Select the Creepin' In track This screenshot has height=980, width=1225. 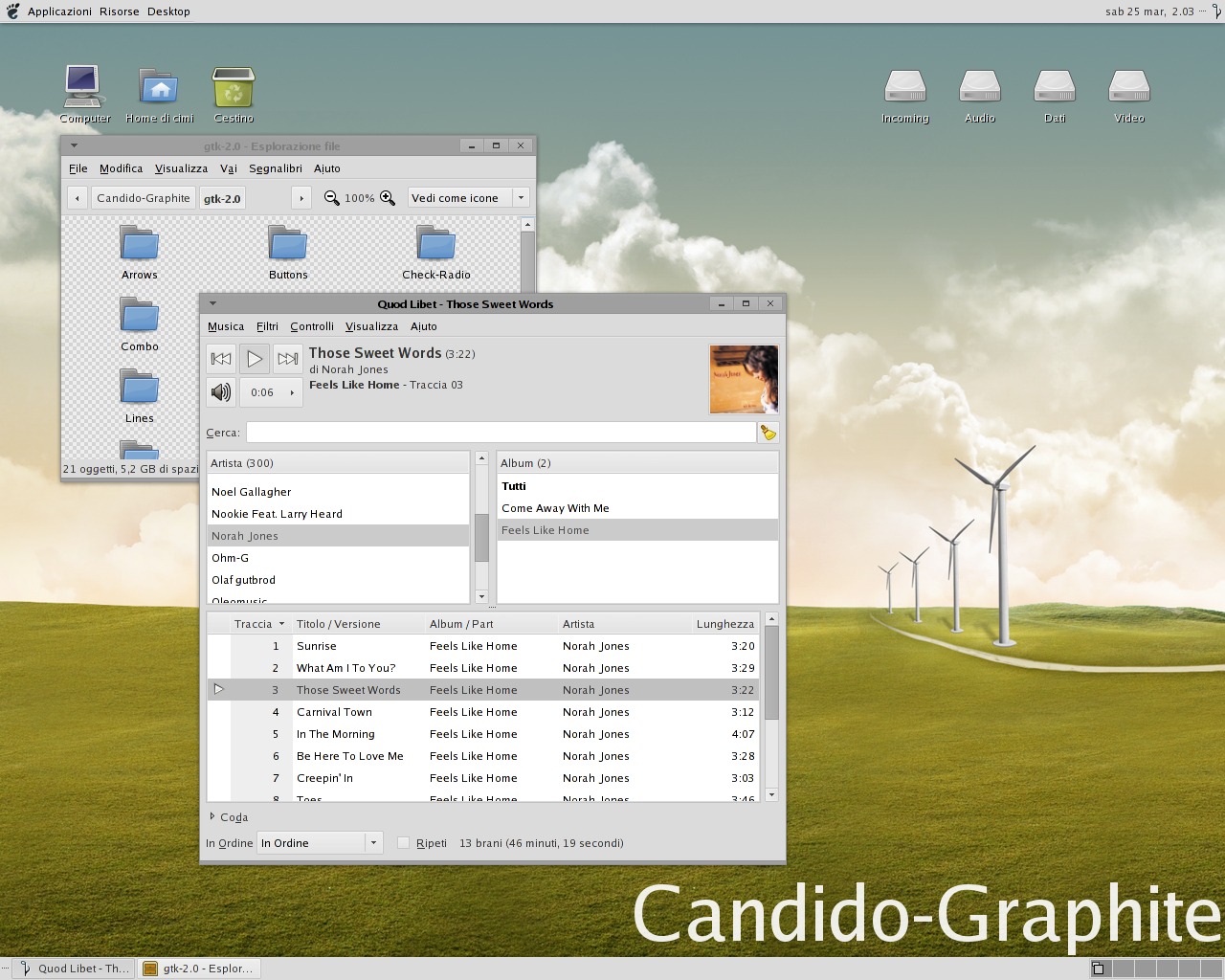[x=483, y=778]
